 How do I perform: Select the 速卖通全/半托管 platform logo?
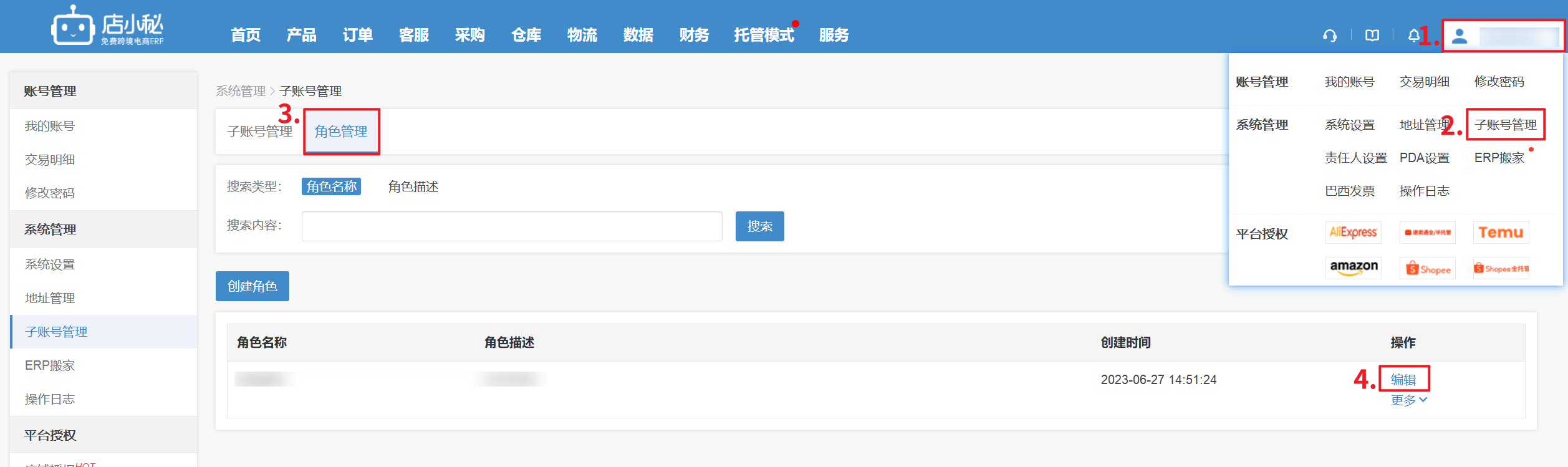click(x=1428, y=233)
